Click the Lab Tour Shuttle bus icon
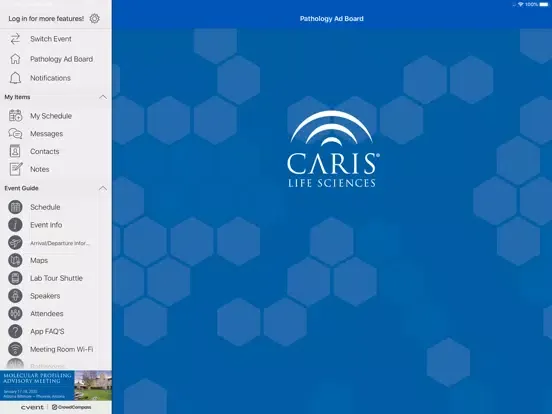This screenshot has height=414, width=552. [x=15, y=278]
